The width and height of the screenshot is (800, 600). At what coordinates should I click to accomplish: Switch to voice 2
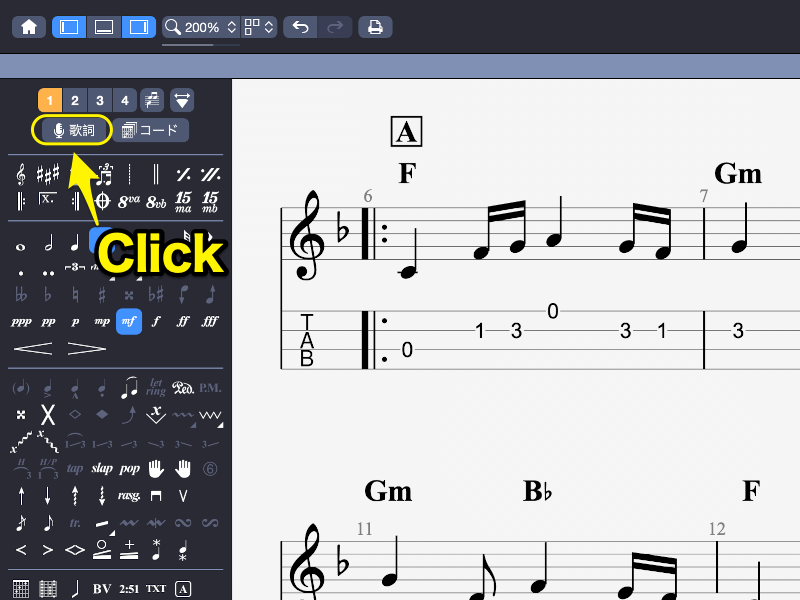(74, 100)
